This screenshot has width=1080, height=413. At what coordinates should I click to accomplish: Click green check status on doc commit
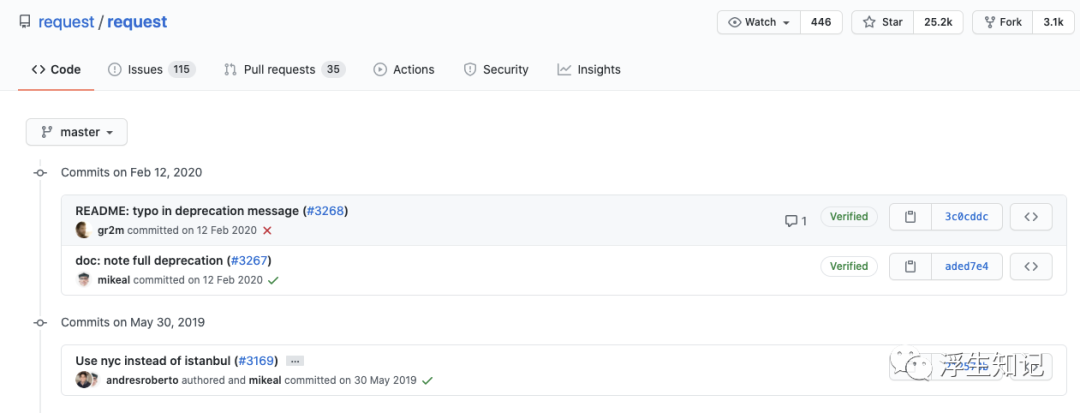[x=273, y=280]
